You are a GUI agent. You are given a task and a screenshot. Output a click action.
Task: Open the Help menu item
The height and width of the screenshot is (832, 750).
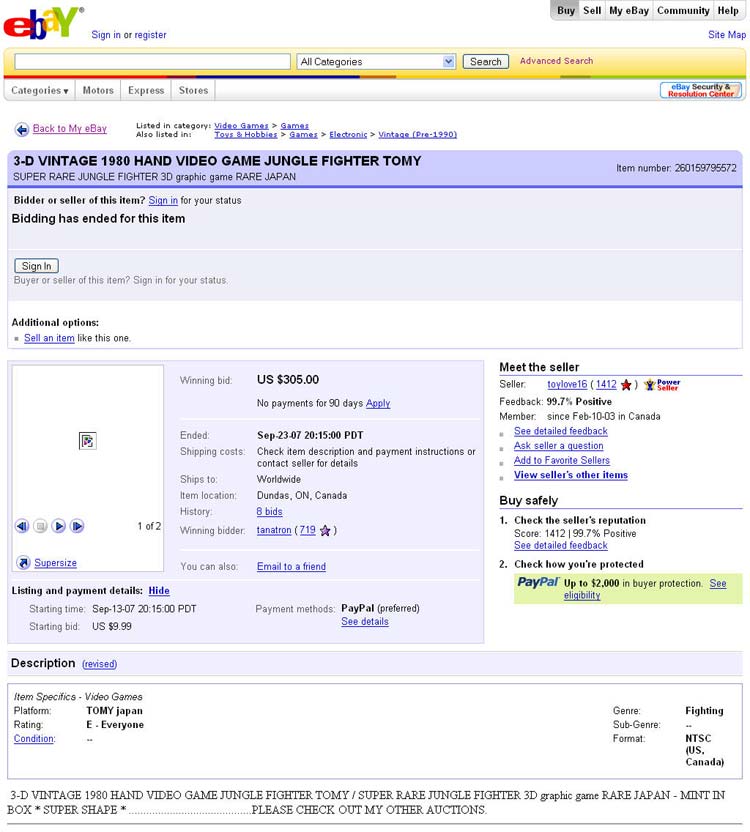point(728,11)
